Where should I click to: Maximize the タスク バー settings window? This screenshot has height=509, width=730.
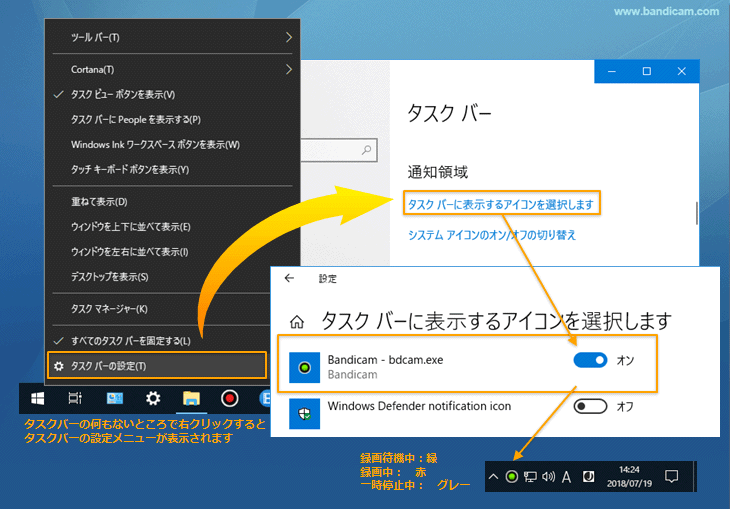[647, 71]
